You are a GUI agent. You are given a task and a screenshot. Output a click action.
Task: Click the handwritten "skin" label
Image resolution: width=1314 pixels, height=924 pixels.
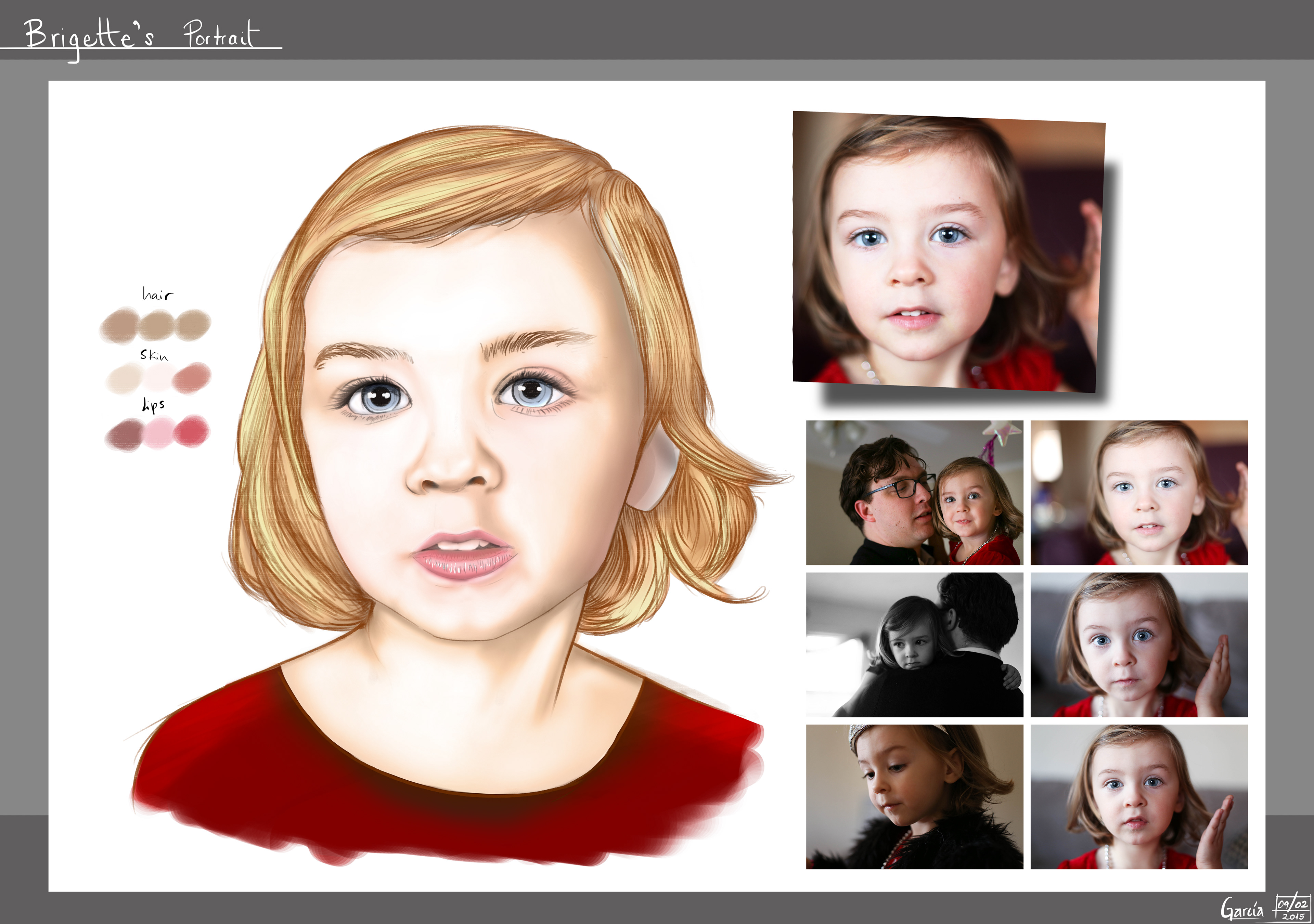click(x=154, y=355)
